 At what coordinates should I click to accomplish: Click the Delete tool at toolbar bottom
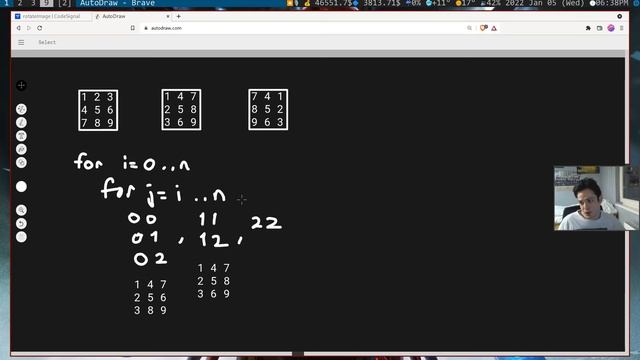(21, 237)
